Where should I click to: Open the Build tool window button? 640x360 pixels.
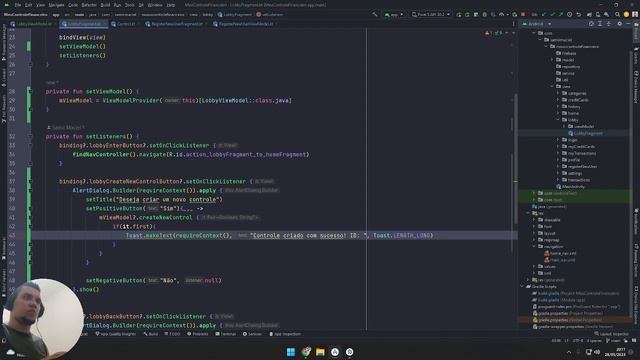151,334
